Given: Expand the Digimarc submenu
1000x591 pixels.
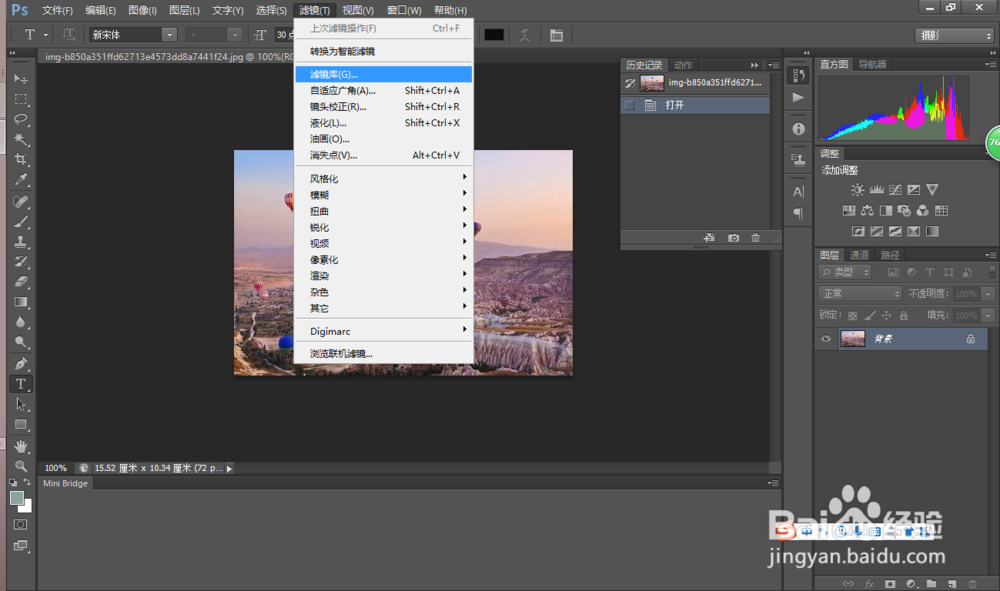Looking at the screenshot, I should click(x=384, y=331).
